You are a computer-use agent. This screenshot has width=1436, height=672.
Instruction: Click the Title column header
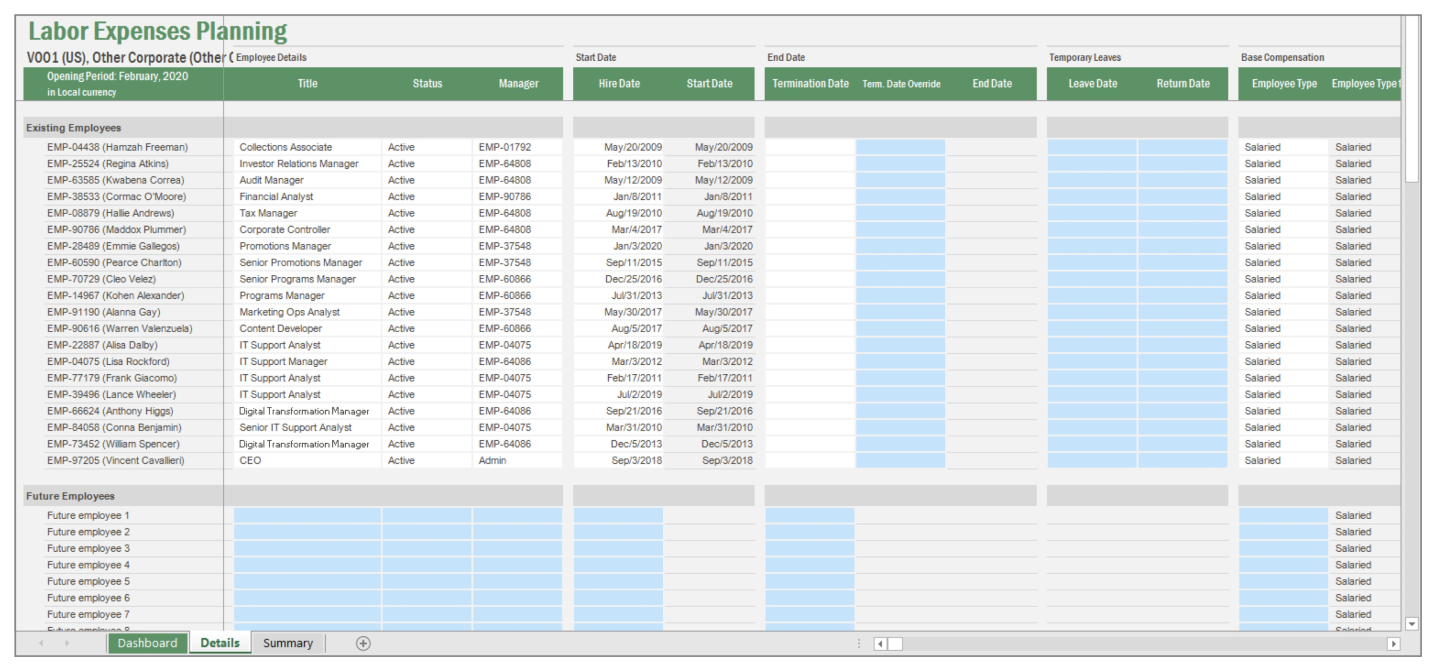click(x=307, y=84)
